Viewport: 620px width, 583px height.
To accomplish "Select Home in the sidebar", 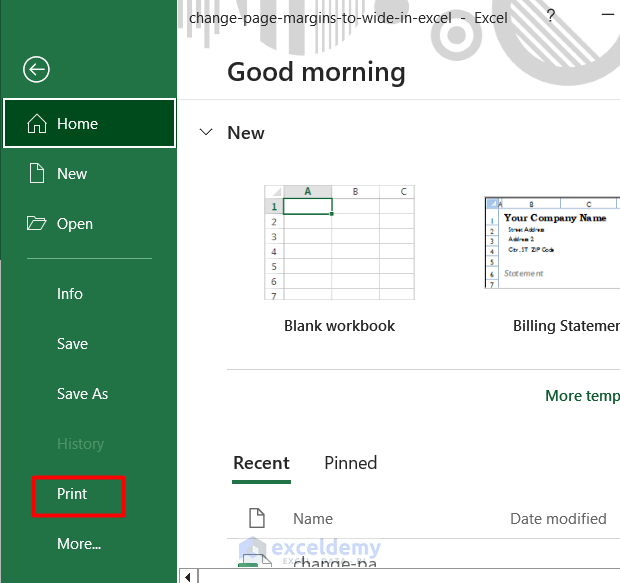I will (89, 123).
